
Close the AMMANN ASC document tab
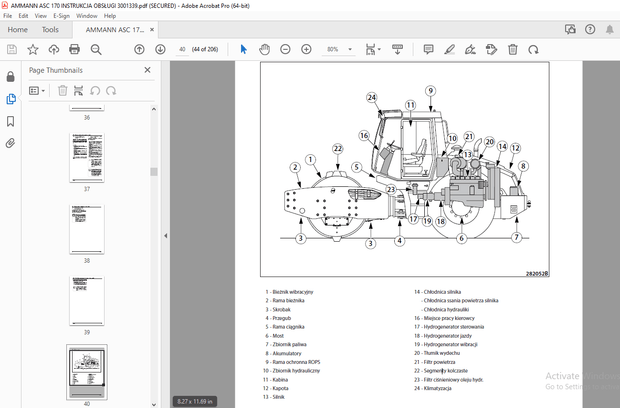[152, 30]
